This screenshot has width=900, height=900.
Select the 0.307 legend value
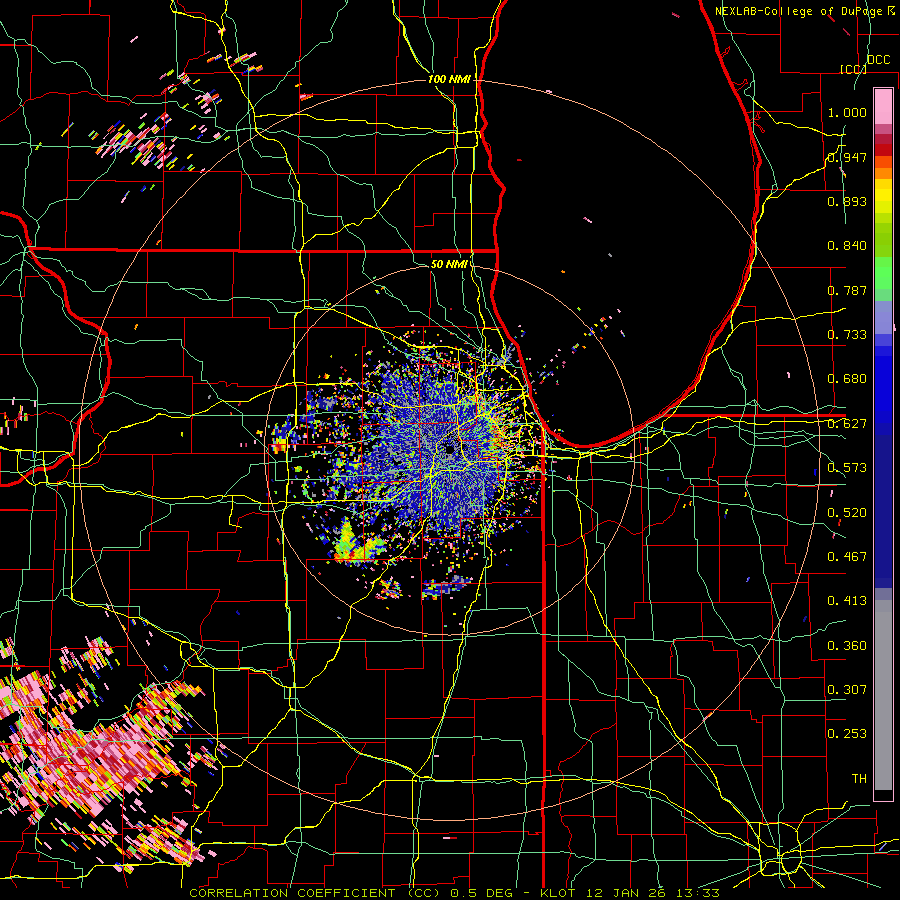(847, 690)
